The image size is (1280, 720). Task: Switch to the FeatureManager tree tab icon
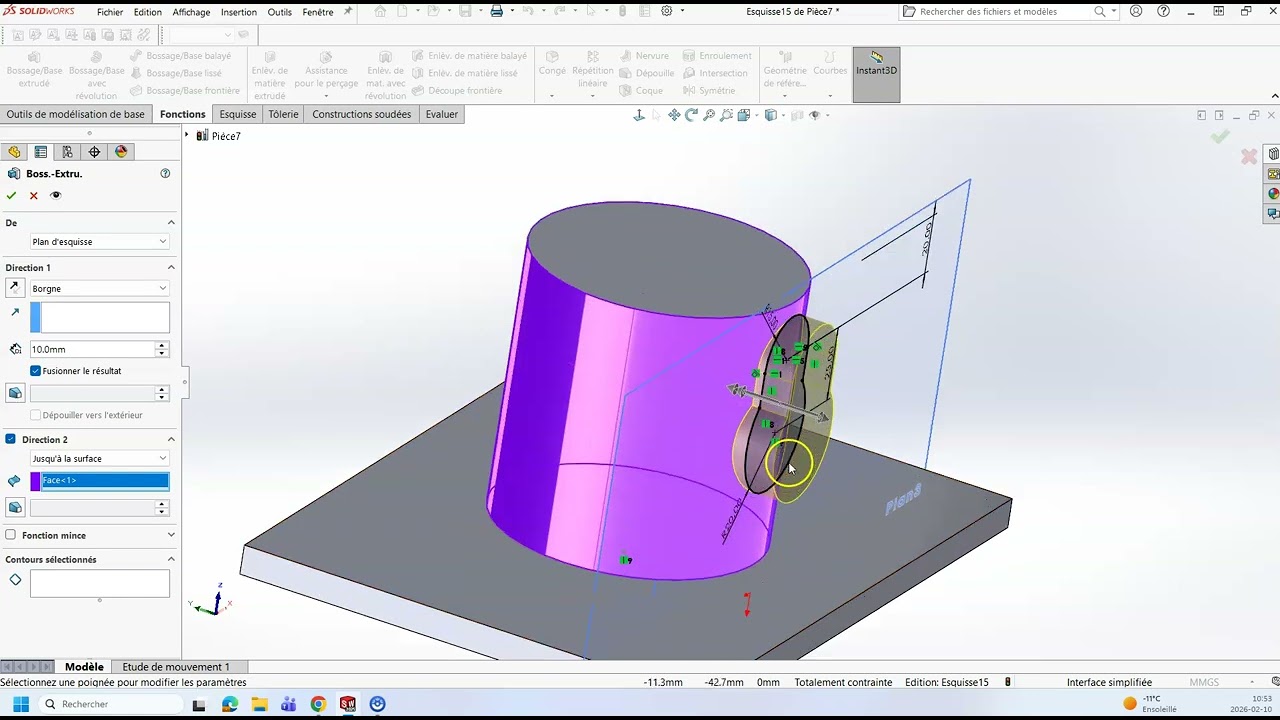[x=14, y=152]
